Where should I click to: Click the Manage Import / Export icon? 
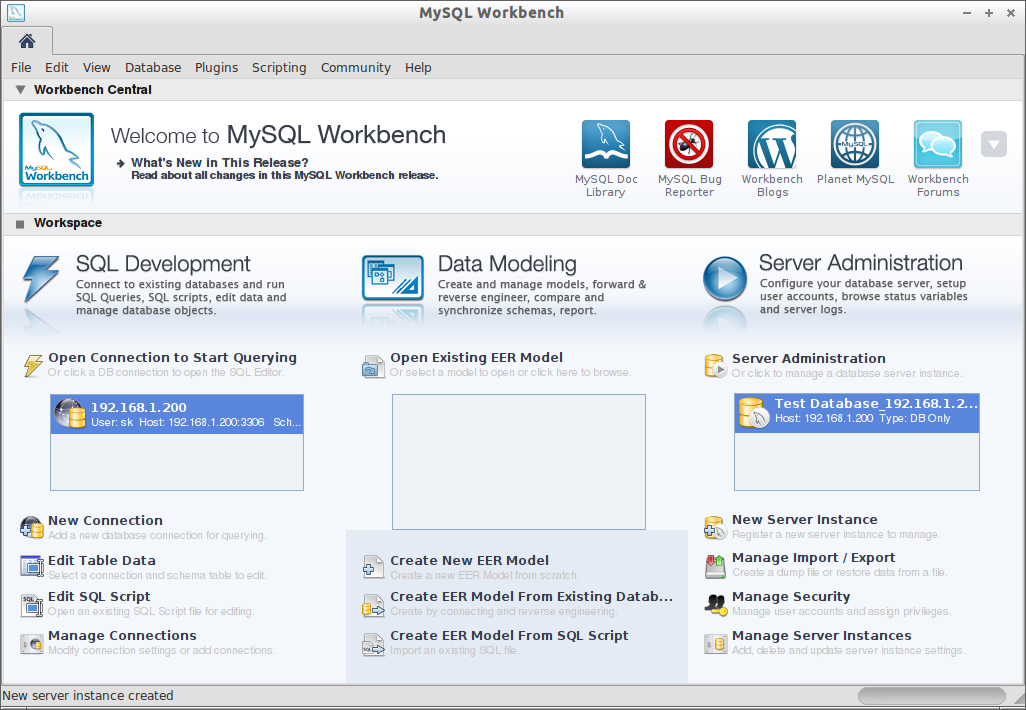tap(715, 567)
